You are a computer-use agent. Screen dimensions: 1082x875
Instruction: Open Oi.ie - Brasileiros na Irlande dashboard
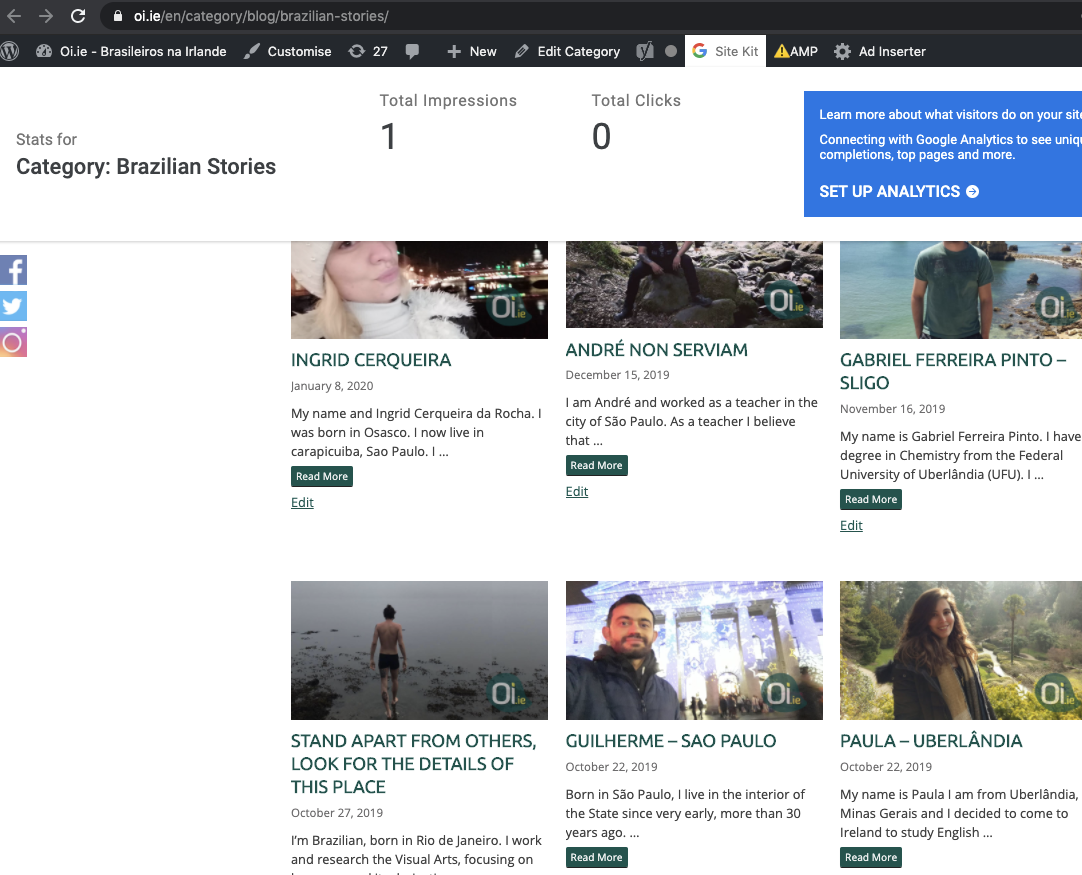point(131,51)
